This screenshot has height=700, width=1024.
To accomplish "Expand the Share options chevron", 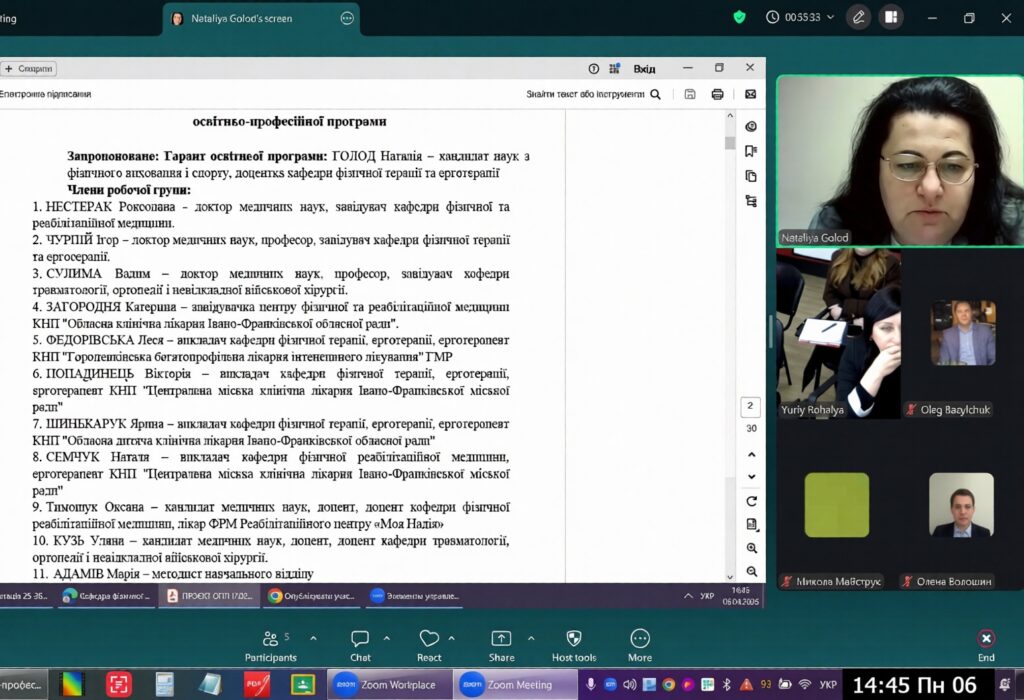I will click(530, 638).
